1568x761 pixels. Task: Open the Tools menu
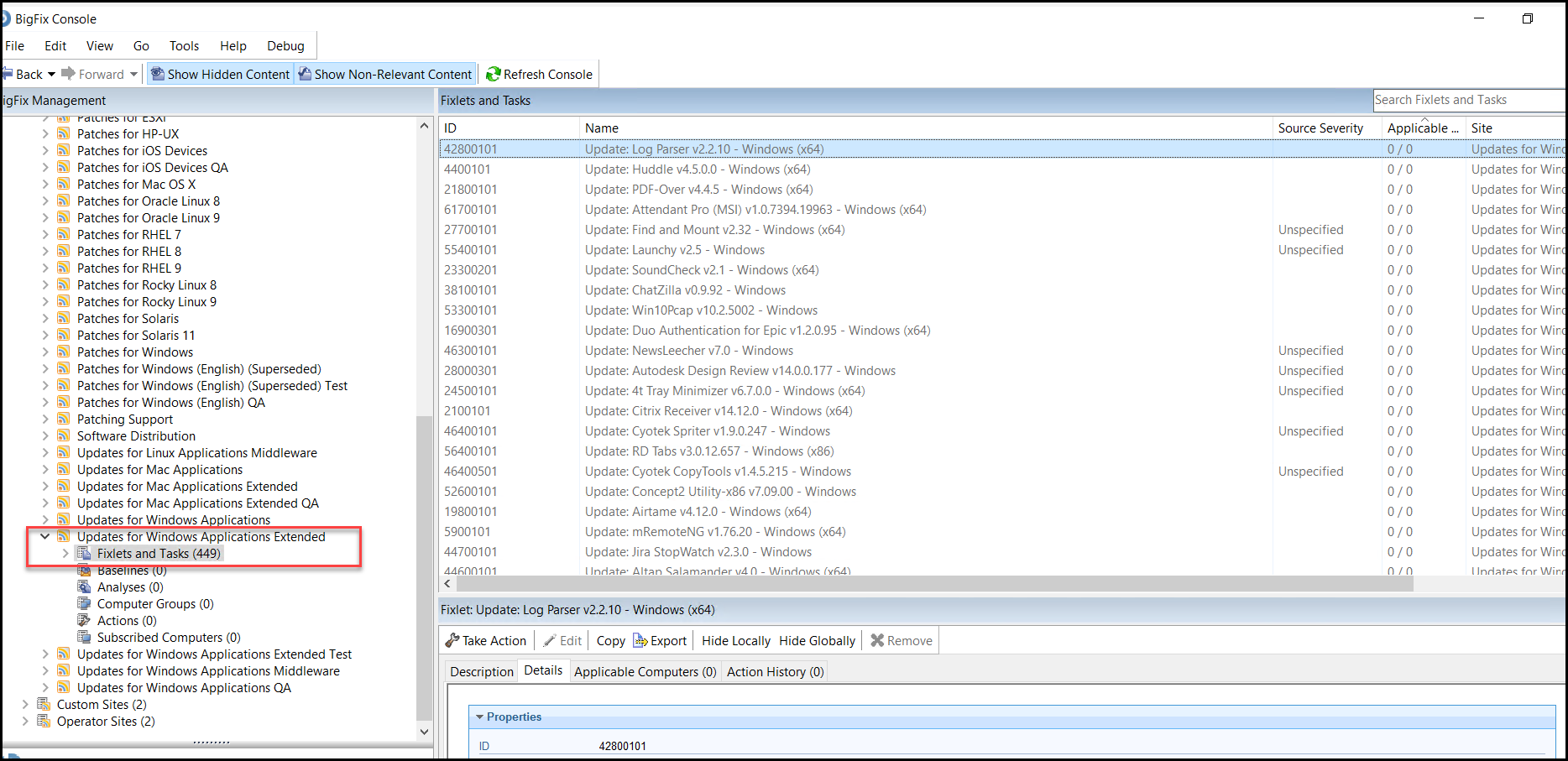tap(183, 45)
